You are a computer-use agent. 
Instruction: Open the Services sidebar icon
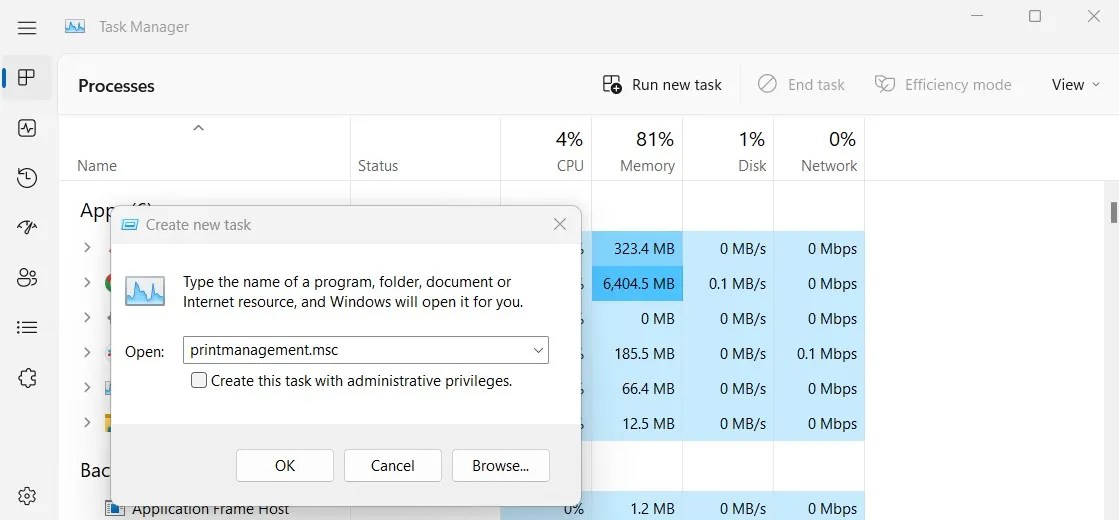[x=27, y=377]
